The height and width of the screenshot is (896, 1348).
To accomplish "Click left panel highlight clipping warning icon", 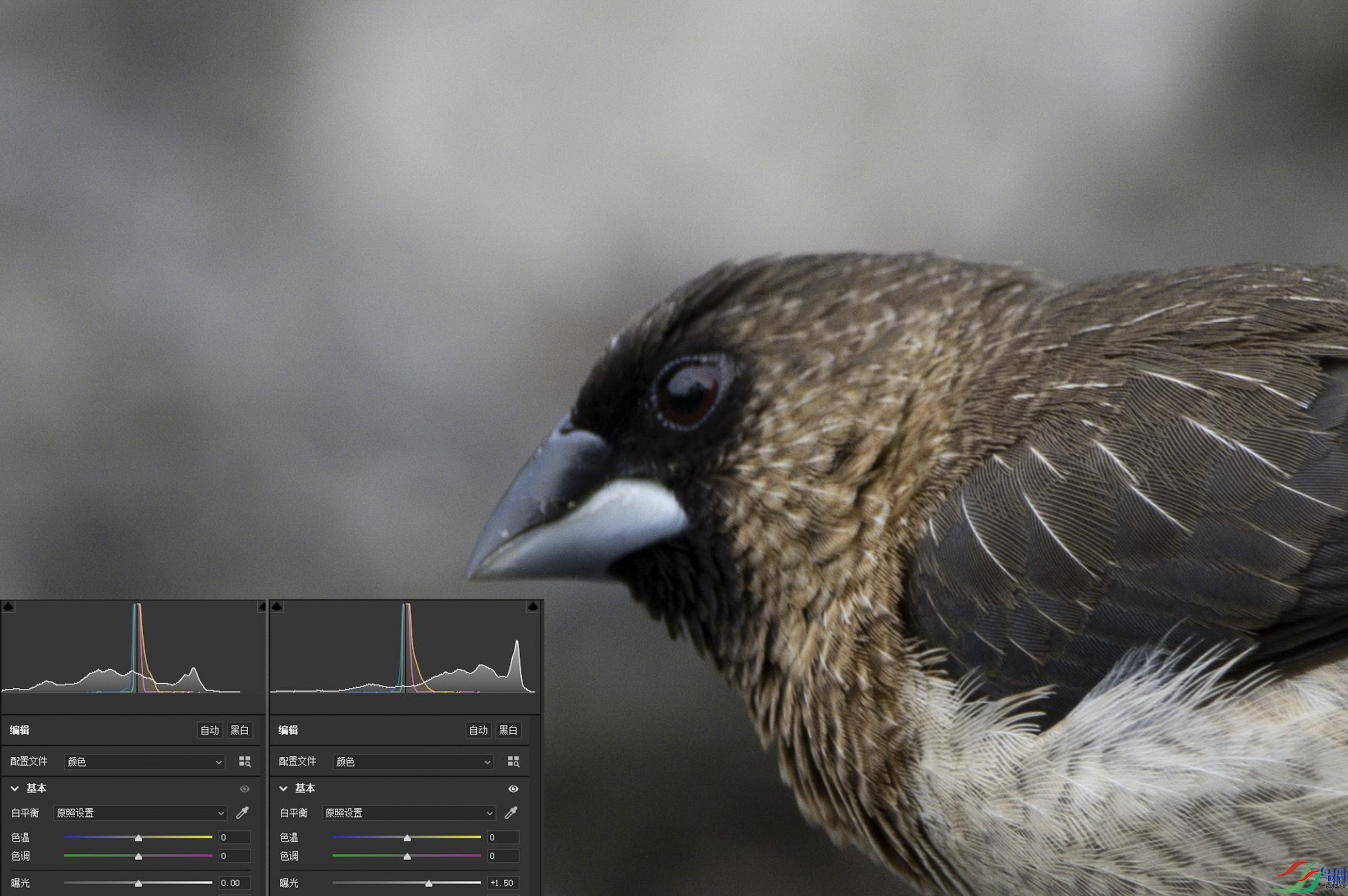I will [262, 606].
